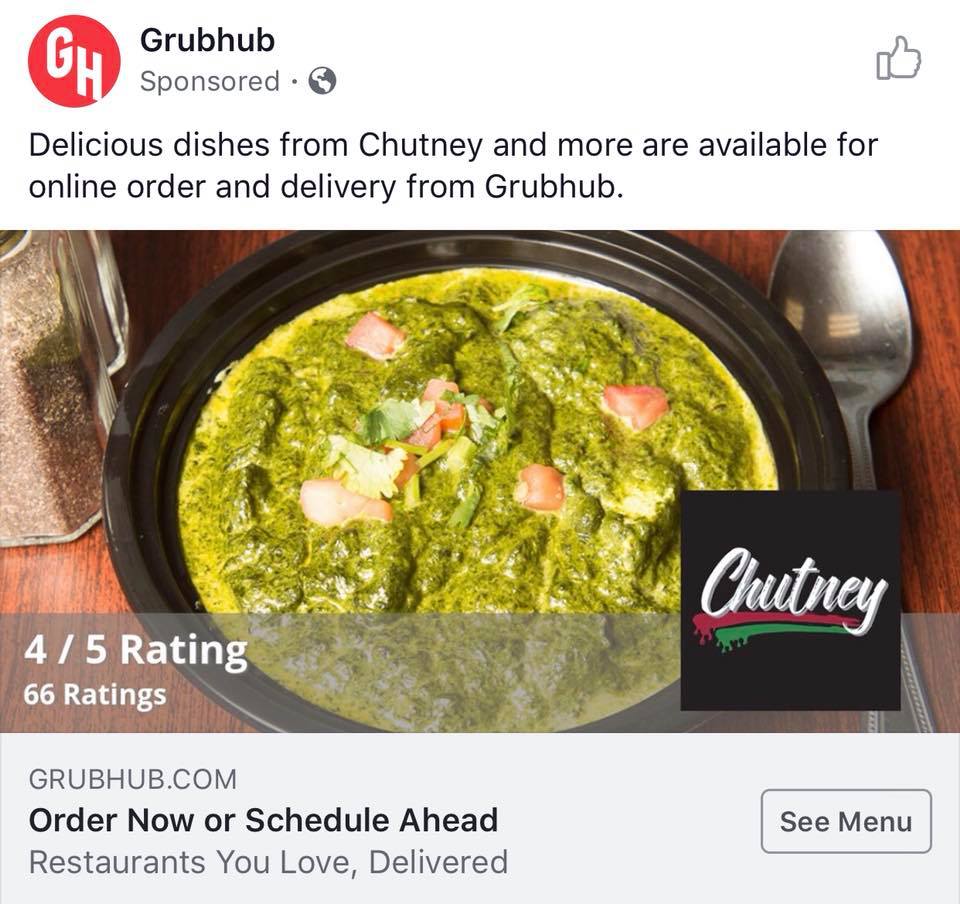This screenshot has height=904, width=960.
Task: Tap the ad caption mentioning Chutney dishes
Action: pyautogui.click(x=453, y=165)
